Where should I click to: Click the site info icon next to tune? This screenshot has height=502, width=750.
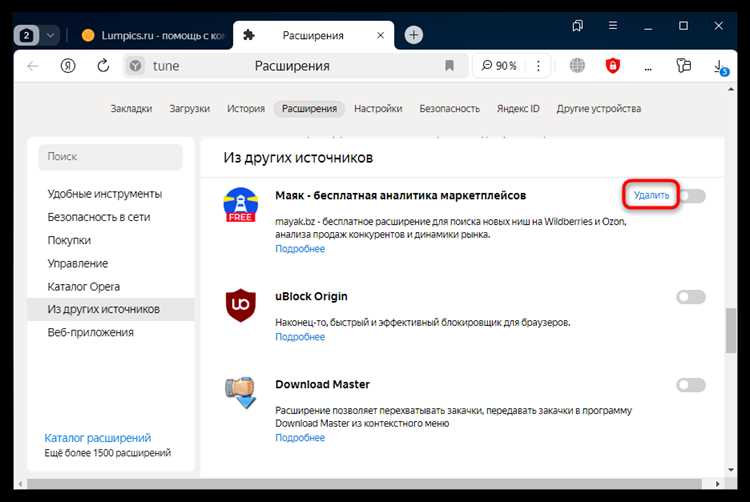(135, 65)
